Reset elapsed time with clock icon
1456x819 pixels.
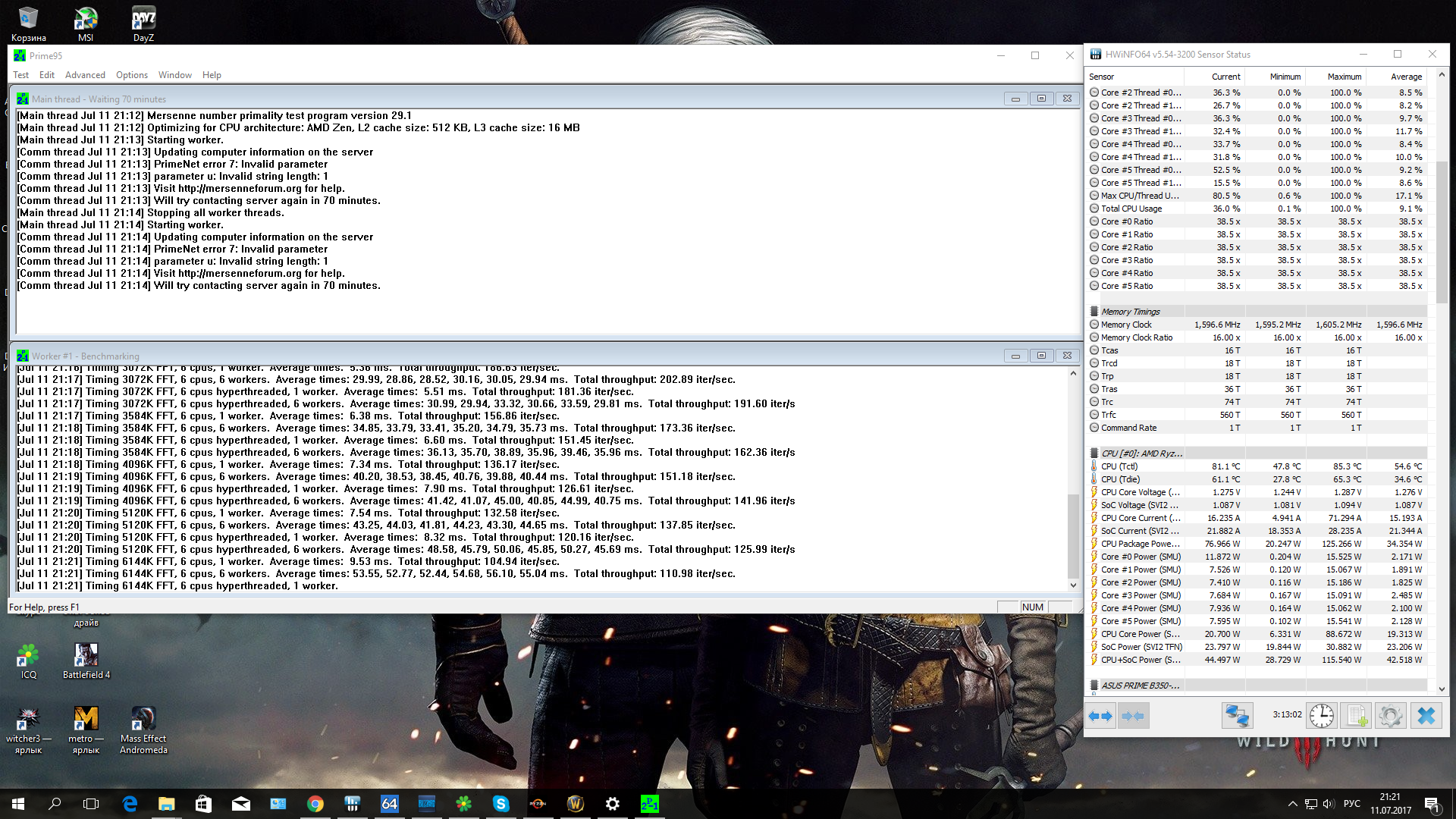coord(1321,716)
